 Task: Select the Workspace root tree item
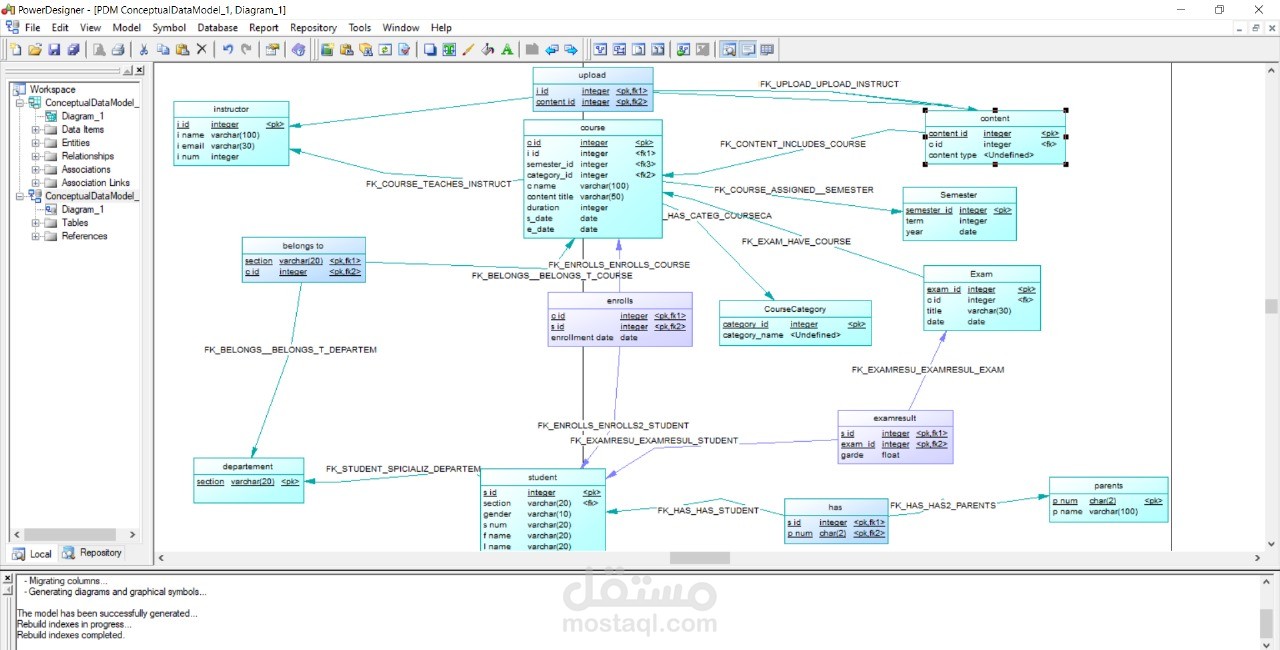[52, 89]
